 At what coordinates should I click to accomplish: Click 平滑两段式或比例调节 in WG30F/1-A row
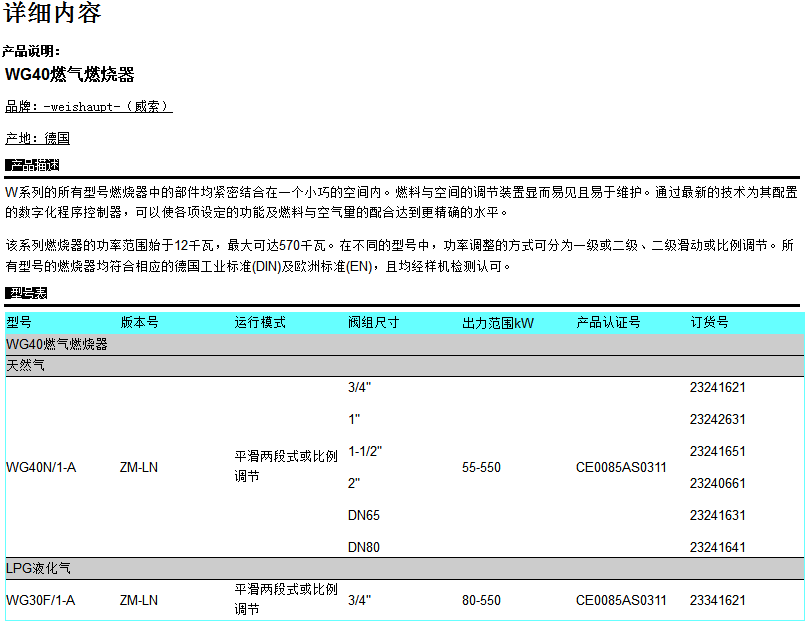pyautogui.click(x=286, y=599)
